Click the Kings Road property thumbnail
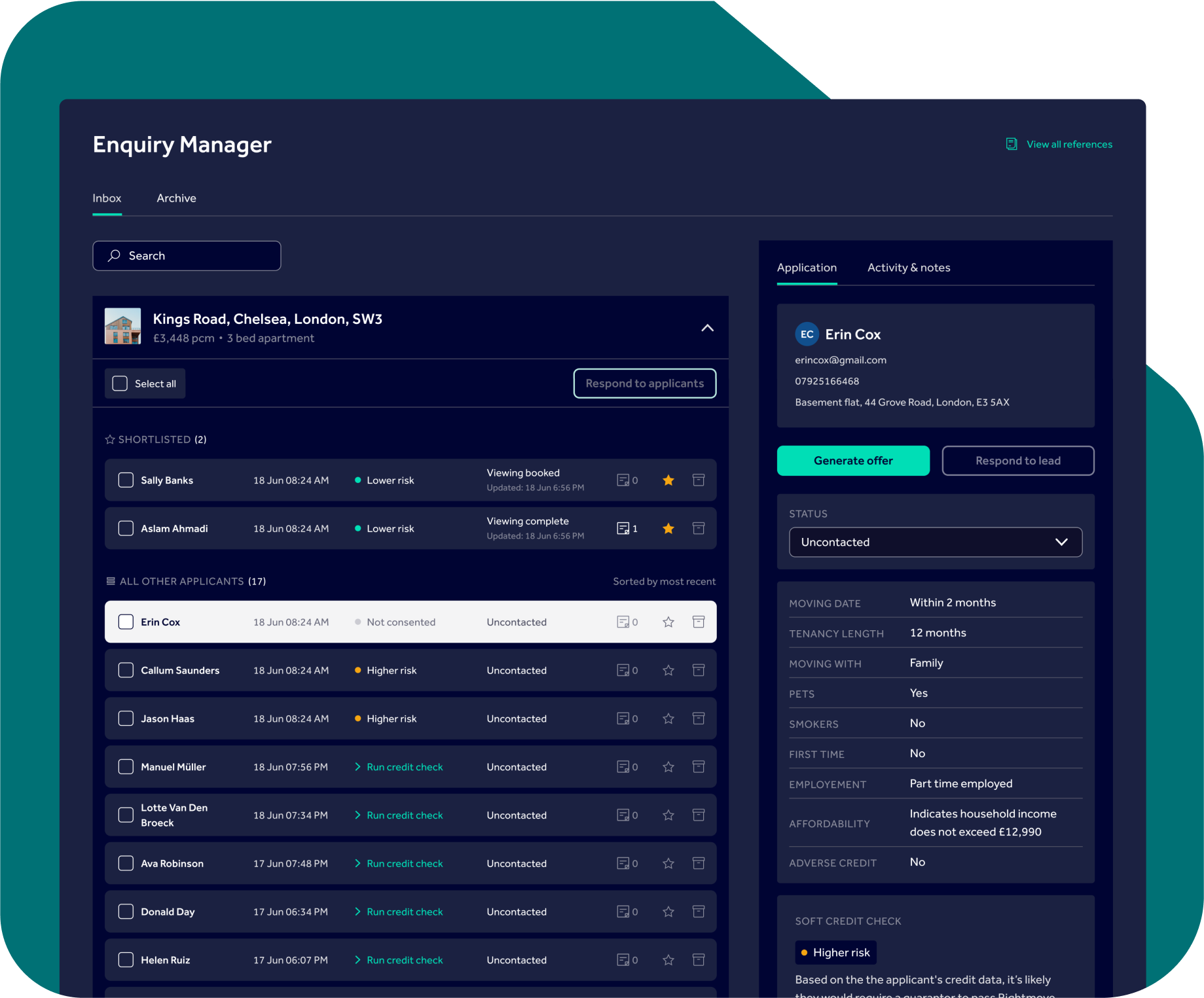 coord(123,327)
